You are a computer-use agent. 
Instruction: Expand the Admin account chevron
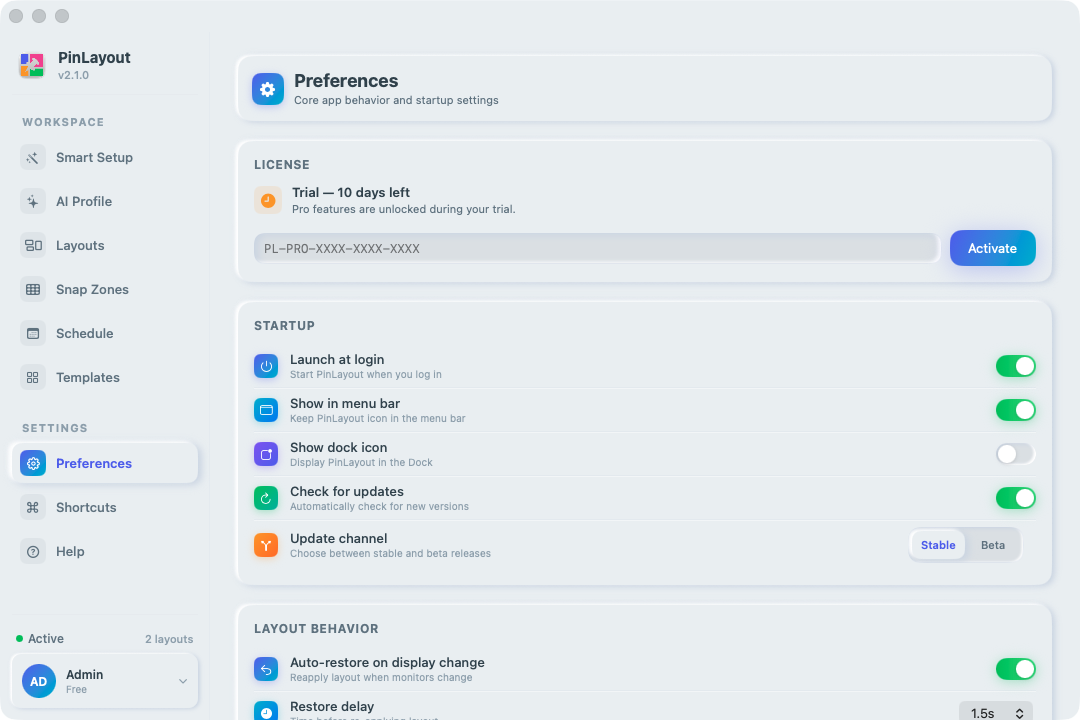point(183,681)
